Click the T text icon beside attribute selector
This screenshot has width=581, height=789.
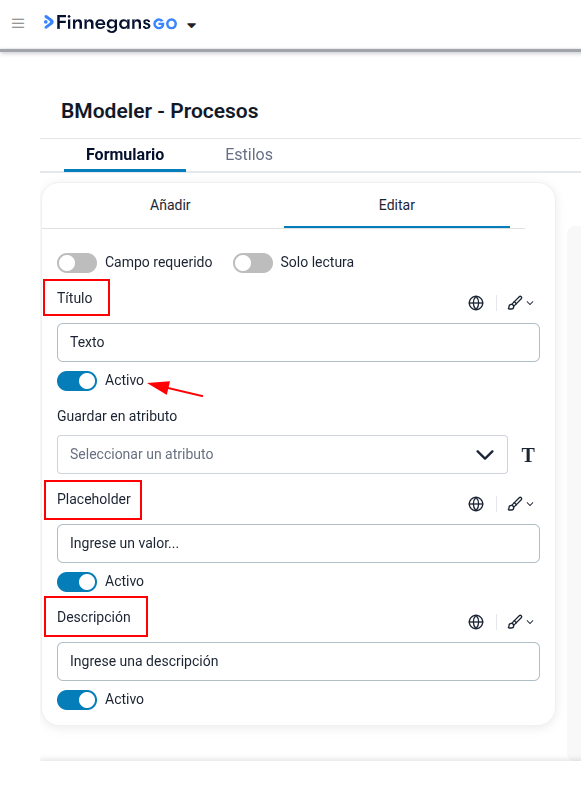tap(528, 455)
